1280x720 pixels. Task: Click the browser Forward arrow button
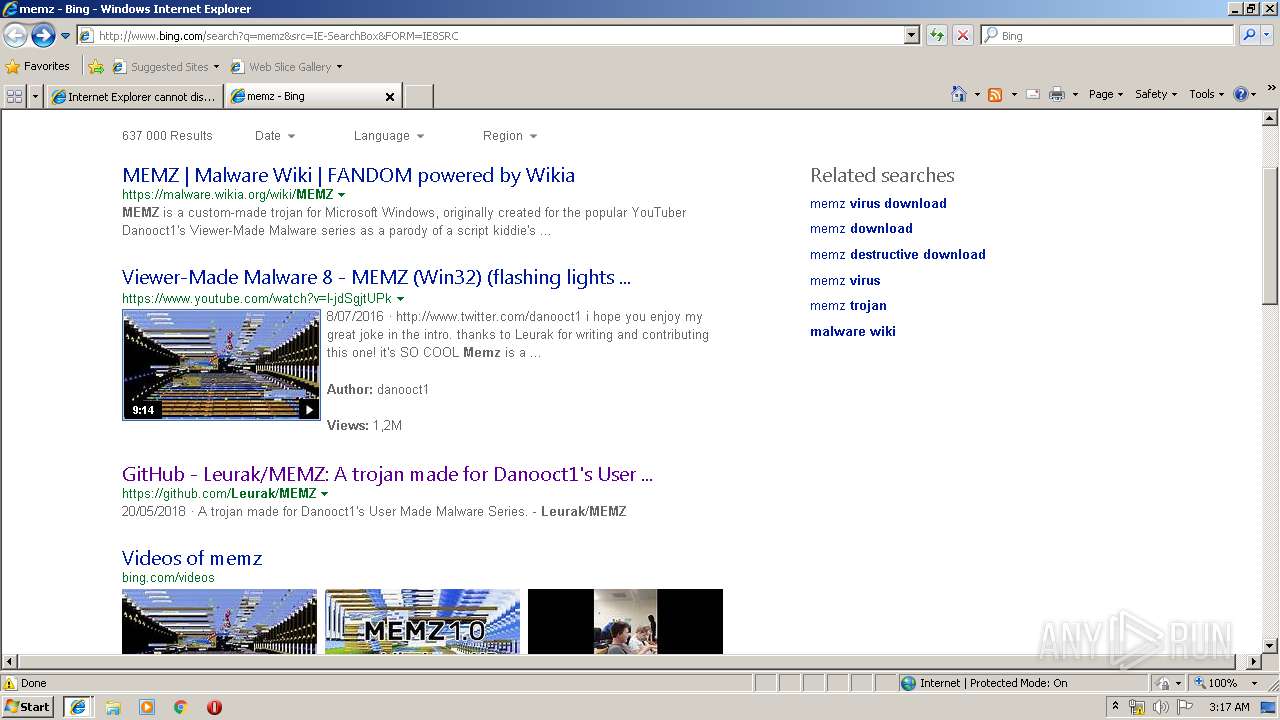tap(43, 36)
